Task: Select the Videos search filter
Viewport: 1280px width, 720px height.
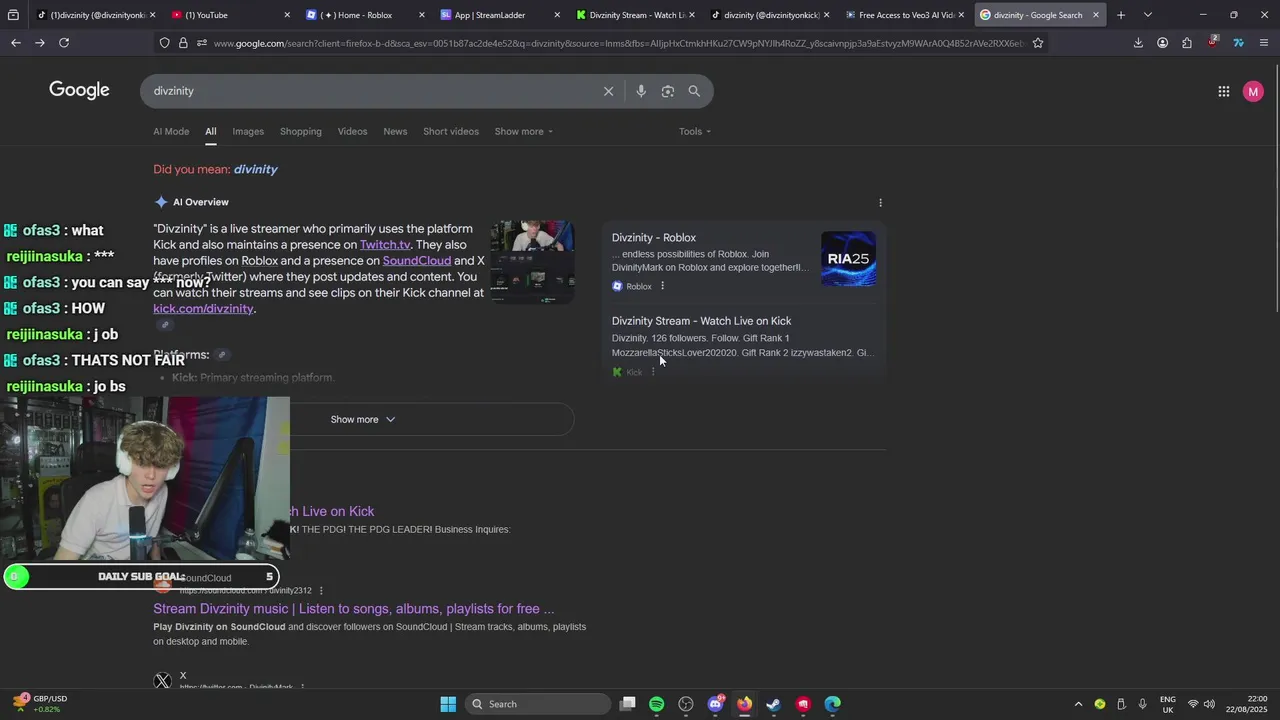Action: pos(352,131)
